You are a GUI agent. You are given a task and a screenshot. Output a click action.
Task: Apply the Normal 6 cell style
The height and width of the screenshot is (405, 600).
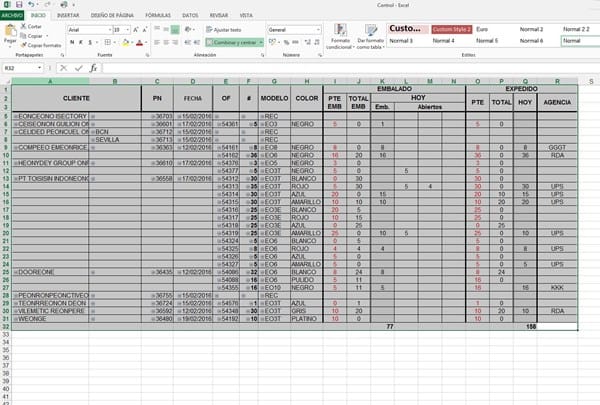click(x=538, y=41)
